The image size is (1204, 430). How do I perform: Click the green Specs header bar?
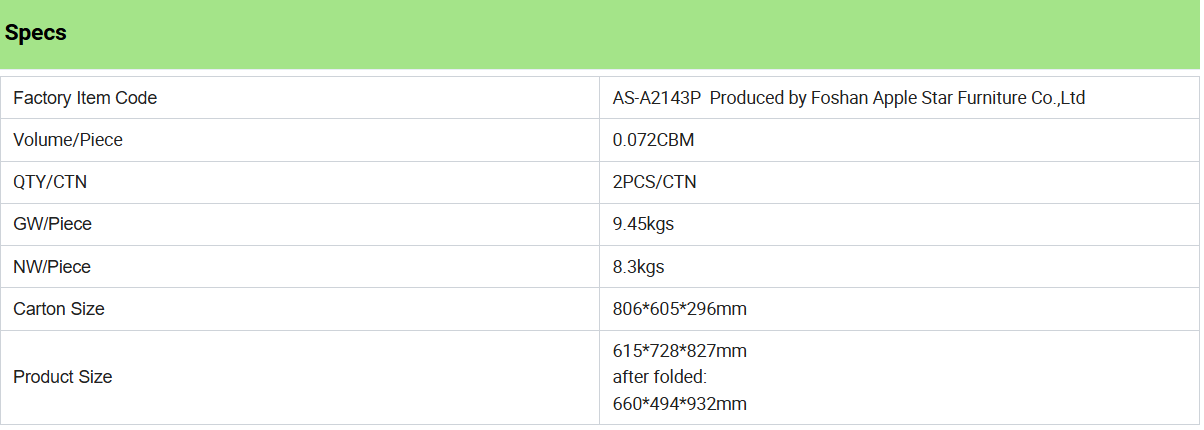click(602, 34)
